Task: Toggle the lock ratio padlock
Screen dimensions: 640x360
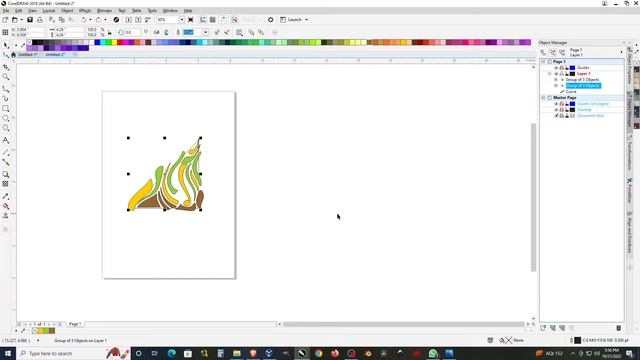Action: point(109,32)
